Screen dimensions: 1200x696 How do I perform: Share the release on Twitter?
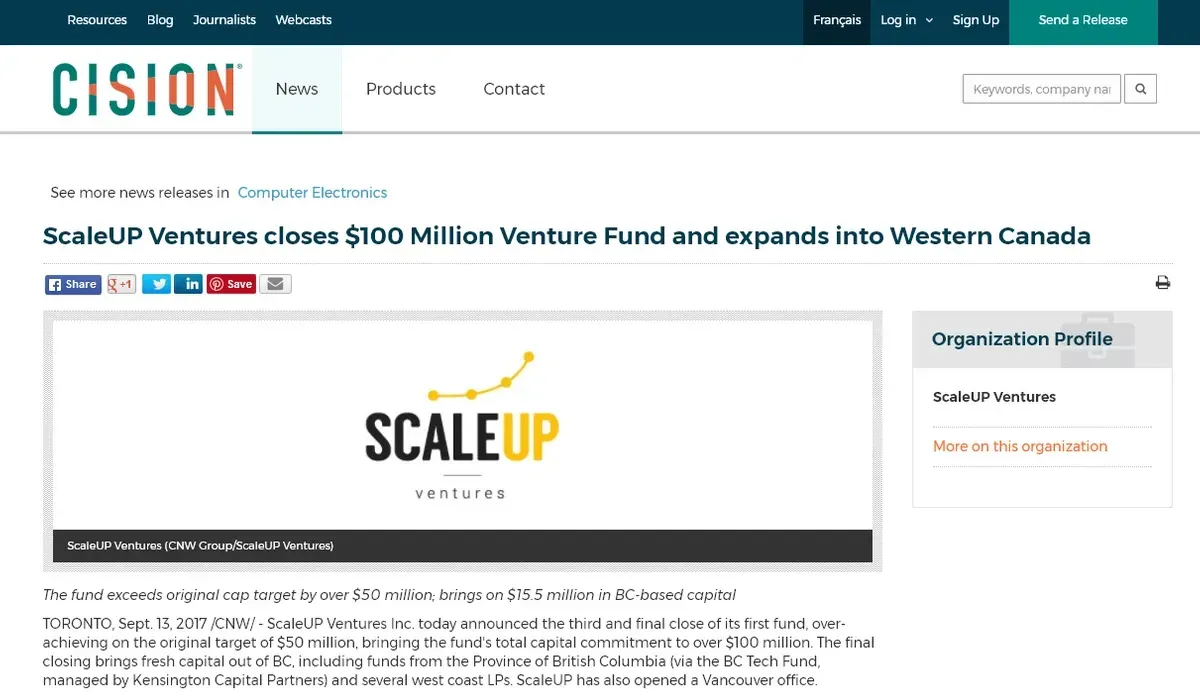pyautogui.click(x=156, y=284)
